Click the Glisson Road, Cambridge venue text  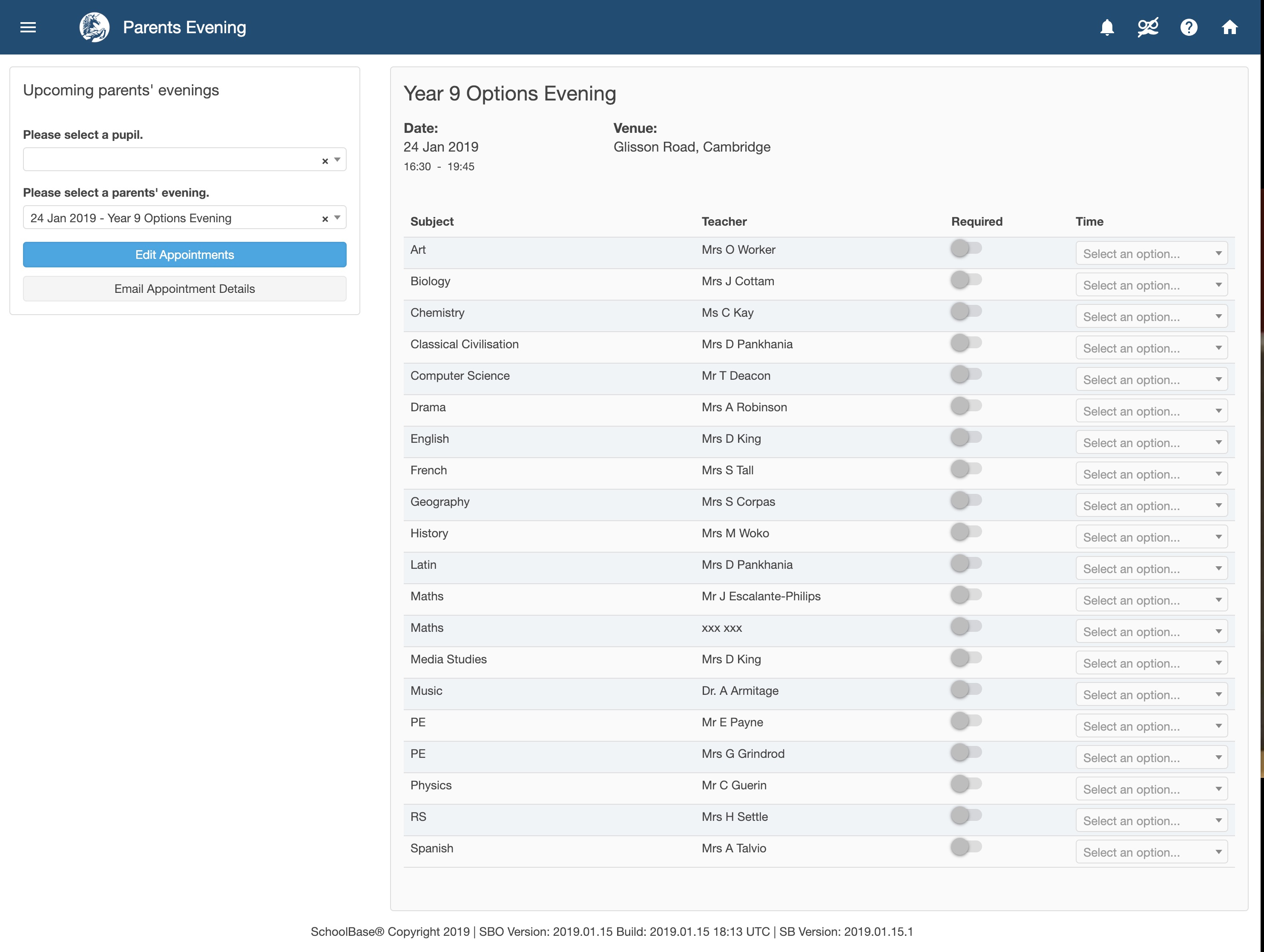click(x=692, y=147)
